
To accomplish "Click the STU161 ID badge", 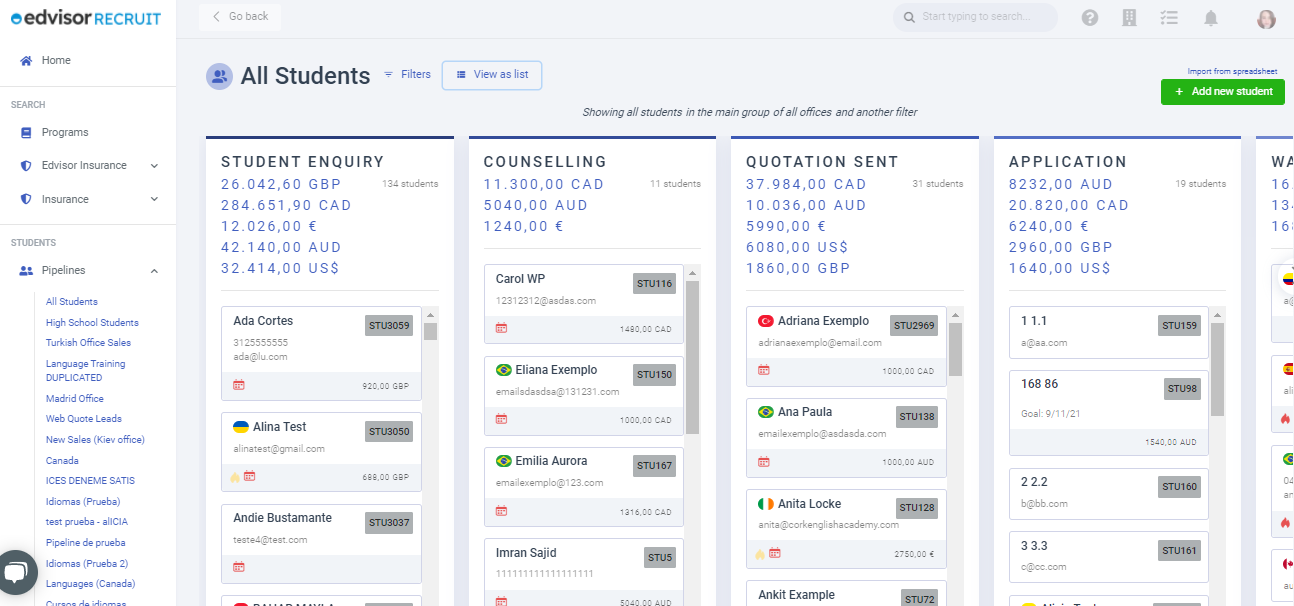I will tap(1180, 551).
